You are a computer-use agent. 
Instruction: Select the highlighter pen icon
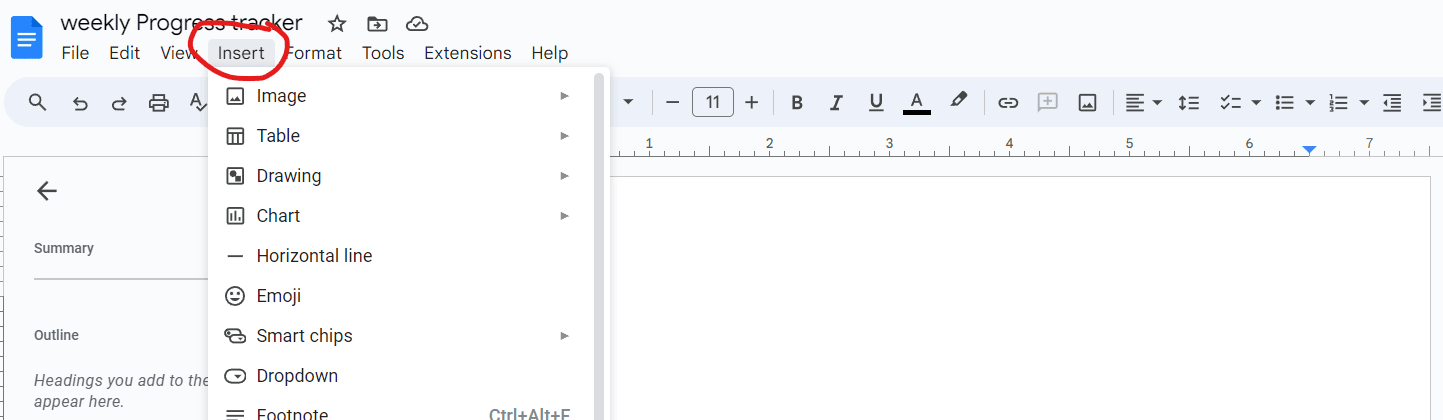coord(958,100)
